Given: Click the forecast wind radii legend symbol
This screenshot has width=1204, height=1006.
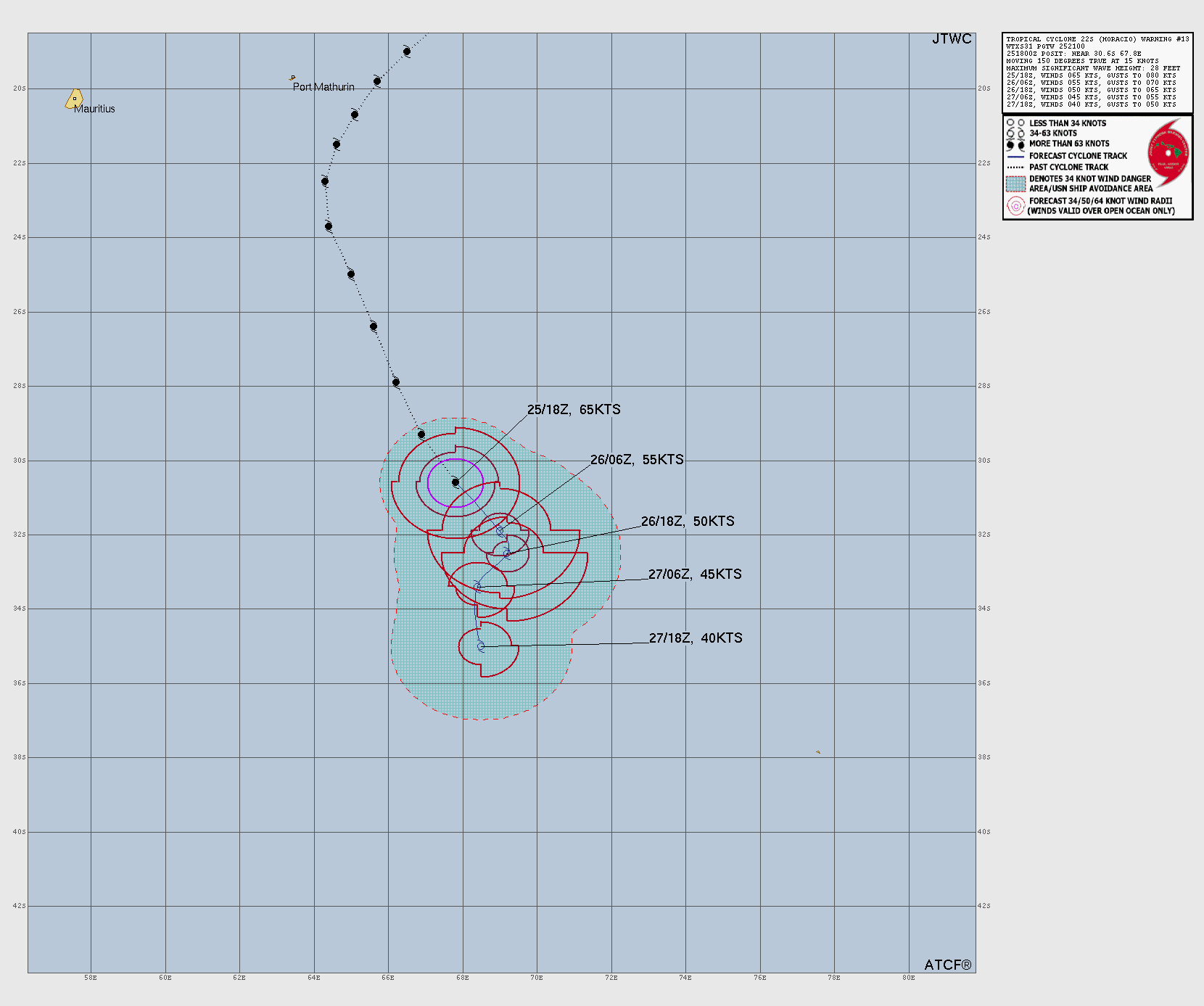Looking at the screenshot, I should pyautogui.click(x=1015, y=206).
